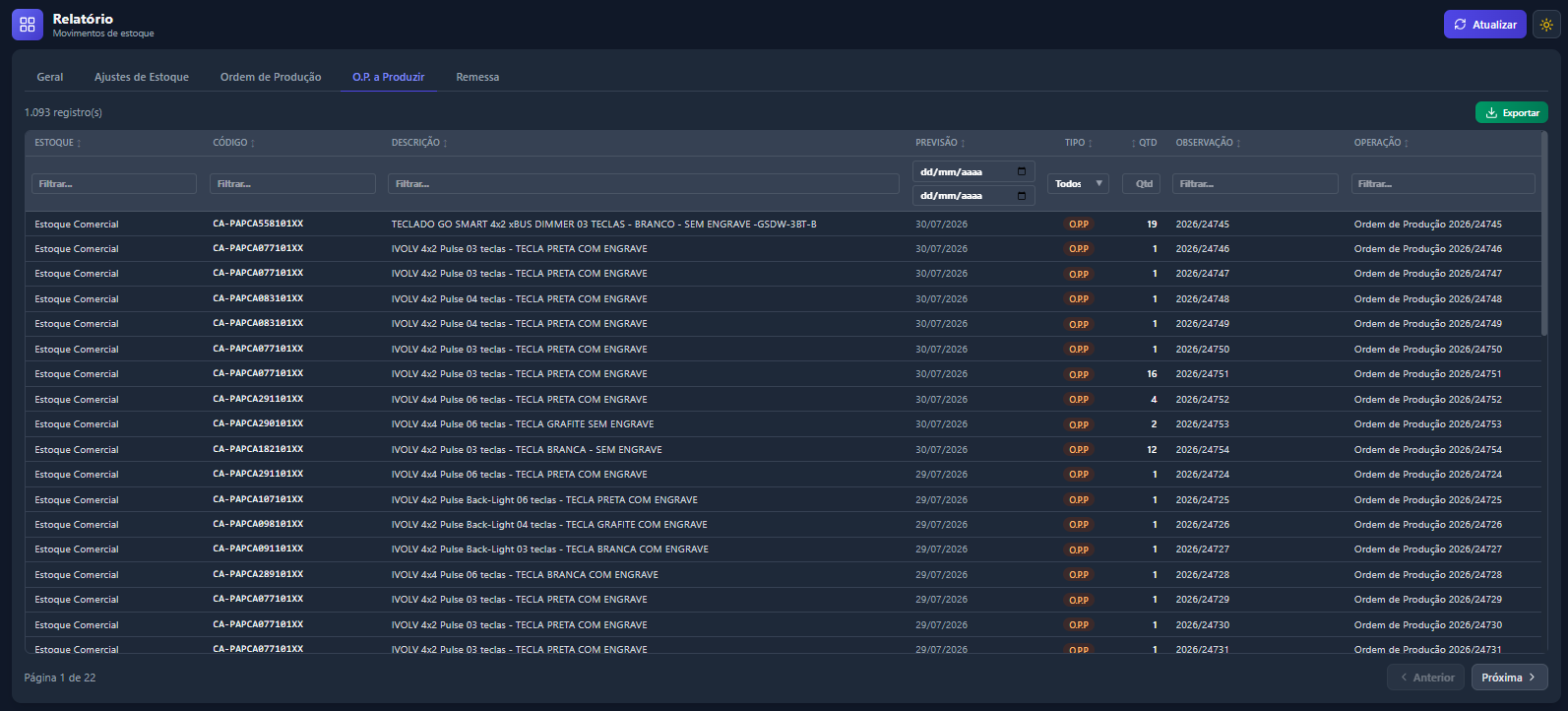Screen dimensions: 1568x711
Task: Switch to the Remessa tab
Action: coord(477,77)
